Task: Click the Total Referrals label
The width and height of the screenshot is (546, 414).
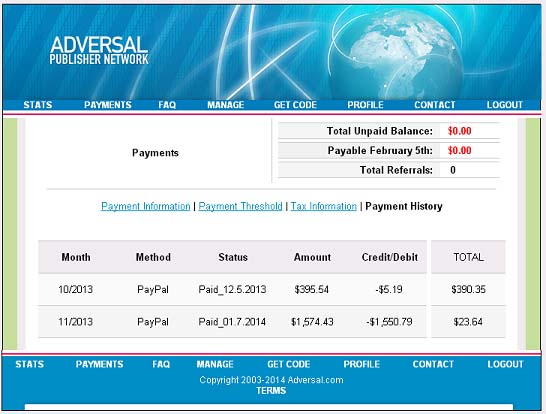Action: (396, 170)
